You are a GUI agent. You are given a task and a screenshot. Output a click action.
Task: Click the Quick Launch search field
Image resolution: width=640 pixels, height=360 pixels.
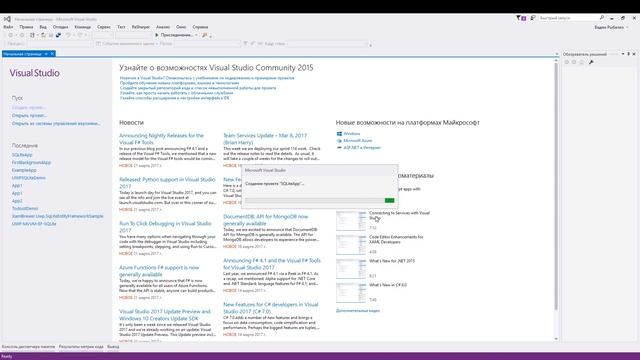[x=569, y=18]
